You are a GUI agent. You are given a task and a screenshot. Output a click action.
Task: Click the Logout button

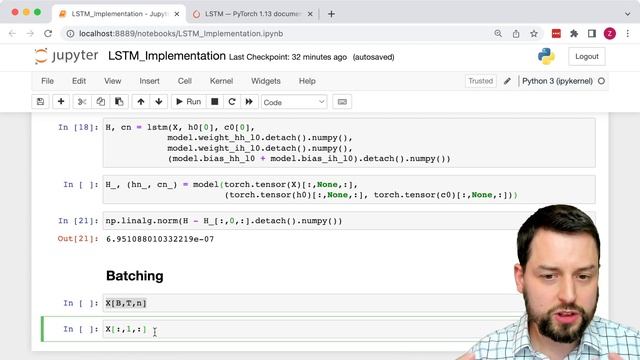[587, 57]
